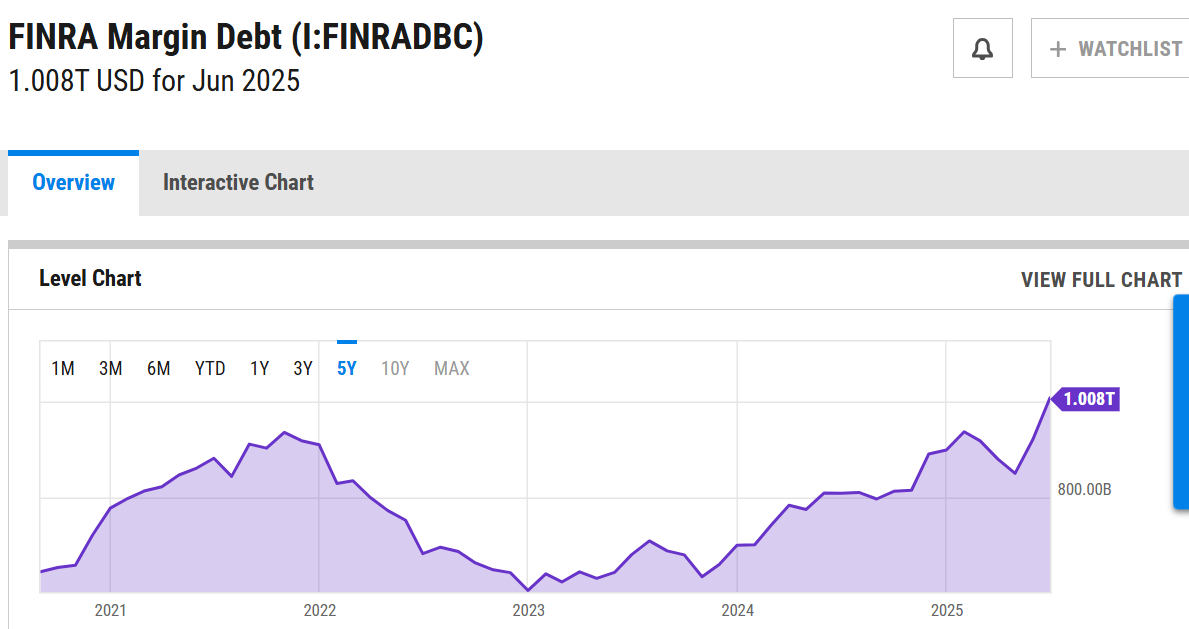Select the 1Y time range
The image size is (1189, 629).
click(x=259, y=369)
